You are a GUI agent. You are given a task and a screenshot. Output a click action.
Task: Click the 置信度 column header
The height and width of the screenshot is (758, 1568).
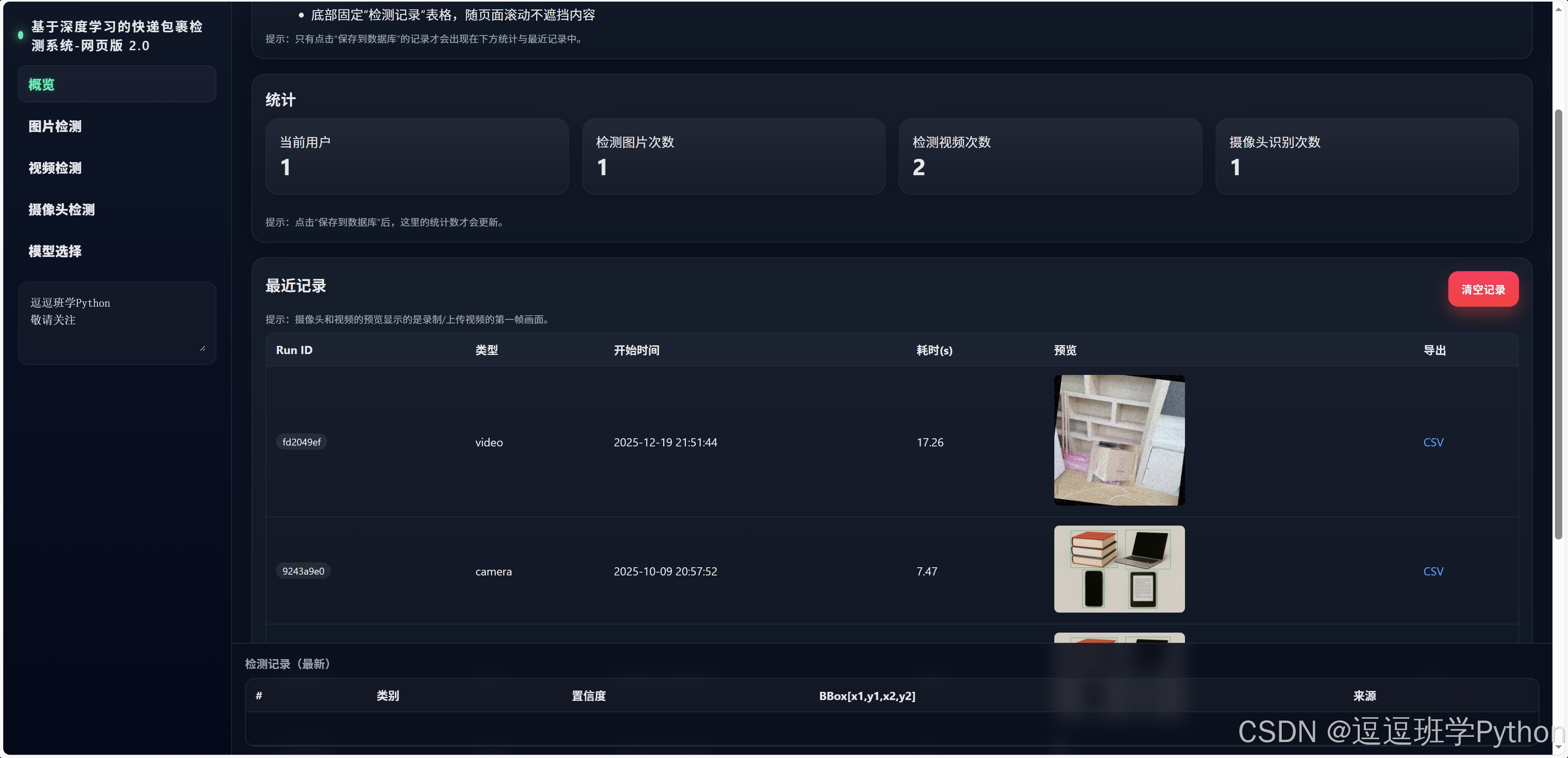click(x=588, y=695)
